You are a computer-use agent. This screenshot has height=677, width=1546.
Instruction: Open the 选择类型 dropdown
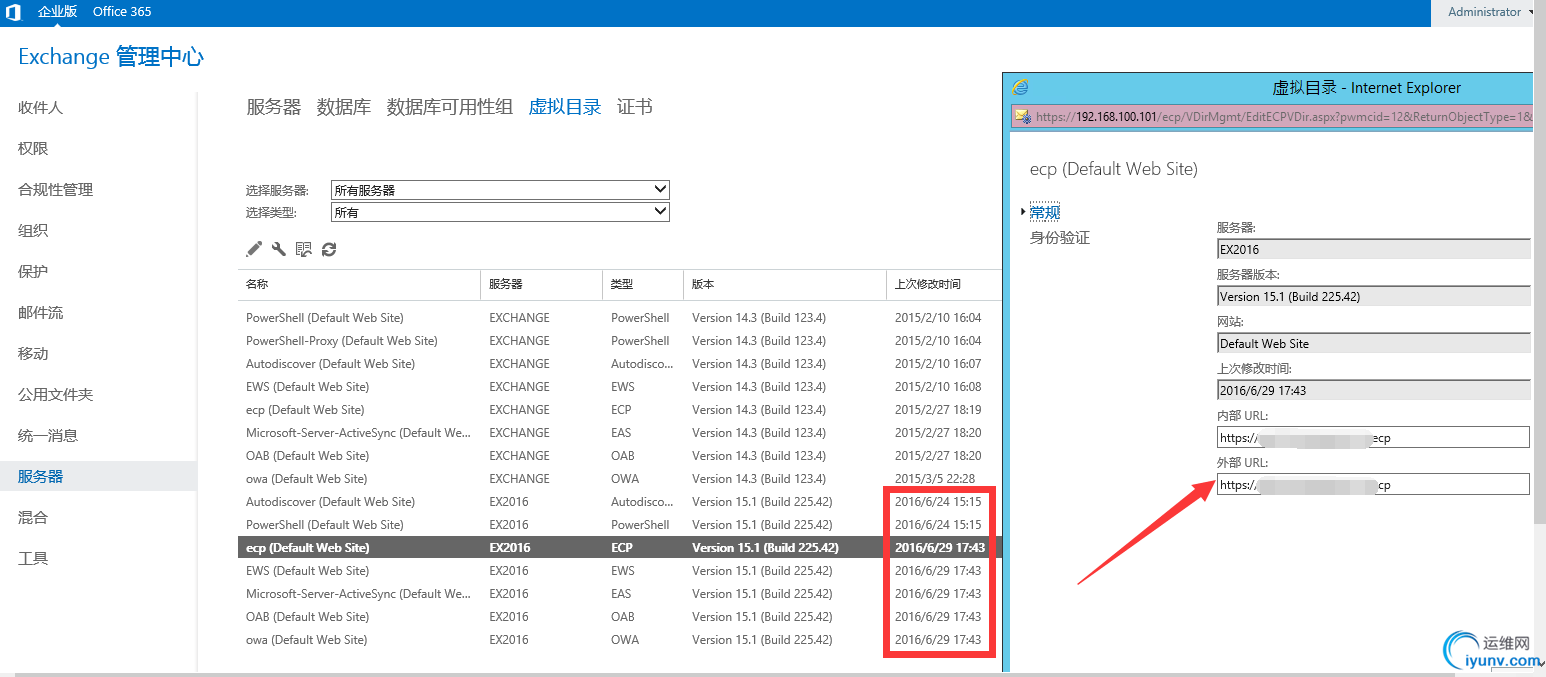(500, 212)
